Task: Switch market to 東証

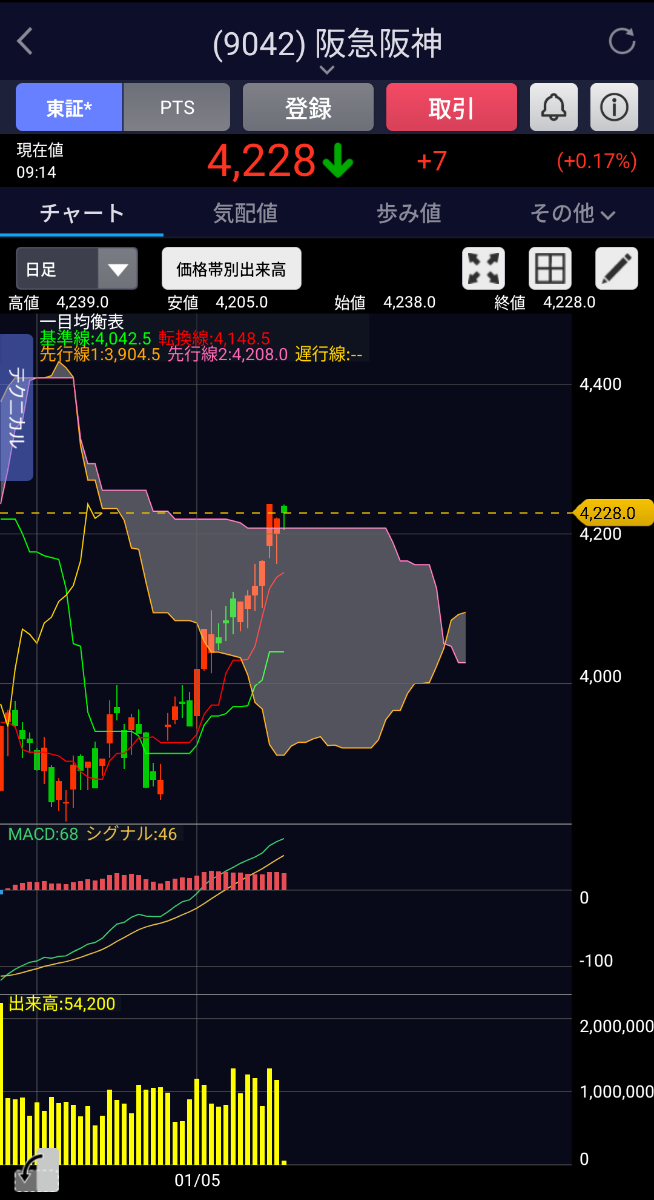Action: pos(69,107)
